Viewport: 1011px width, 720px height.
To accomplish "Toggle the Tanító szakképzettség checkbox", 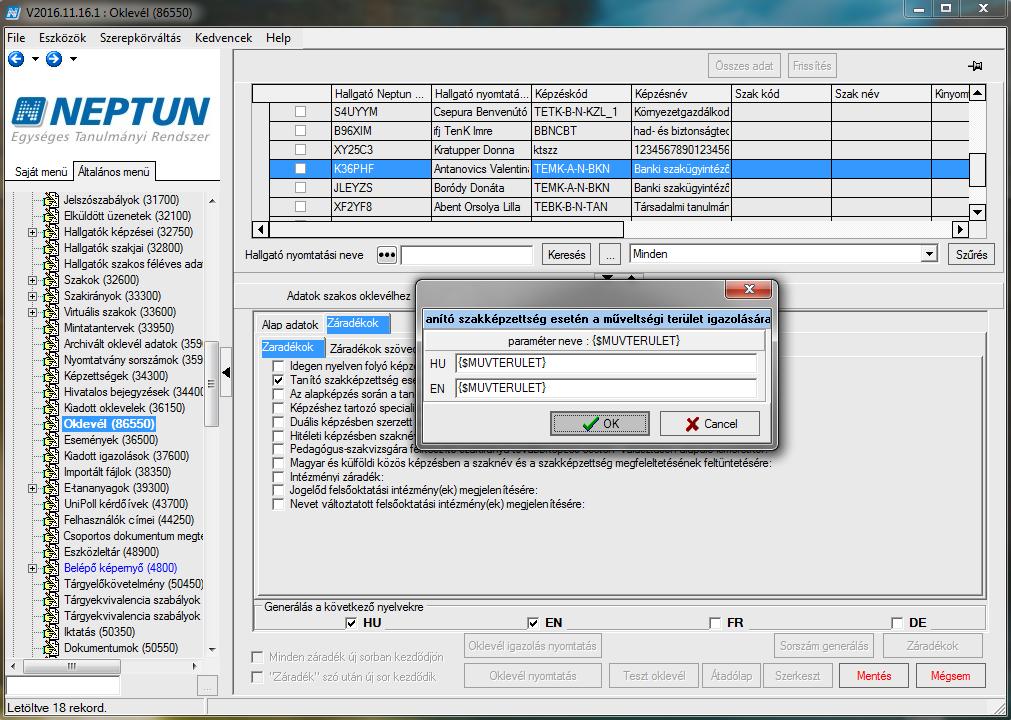I will 278,380.
